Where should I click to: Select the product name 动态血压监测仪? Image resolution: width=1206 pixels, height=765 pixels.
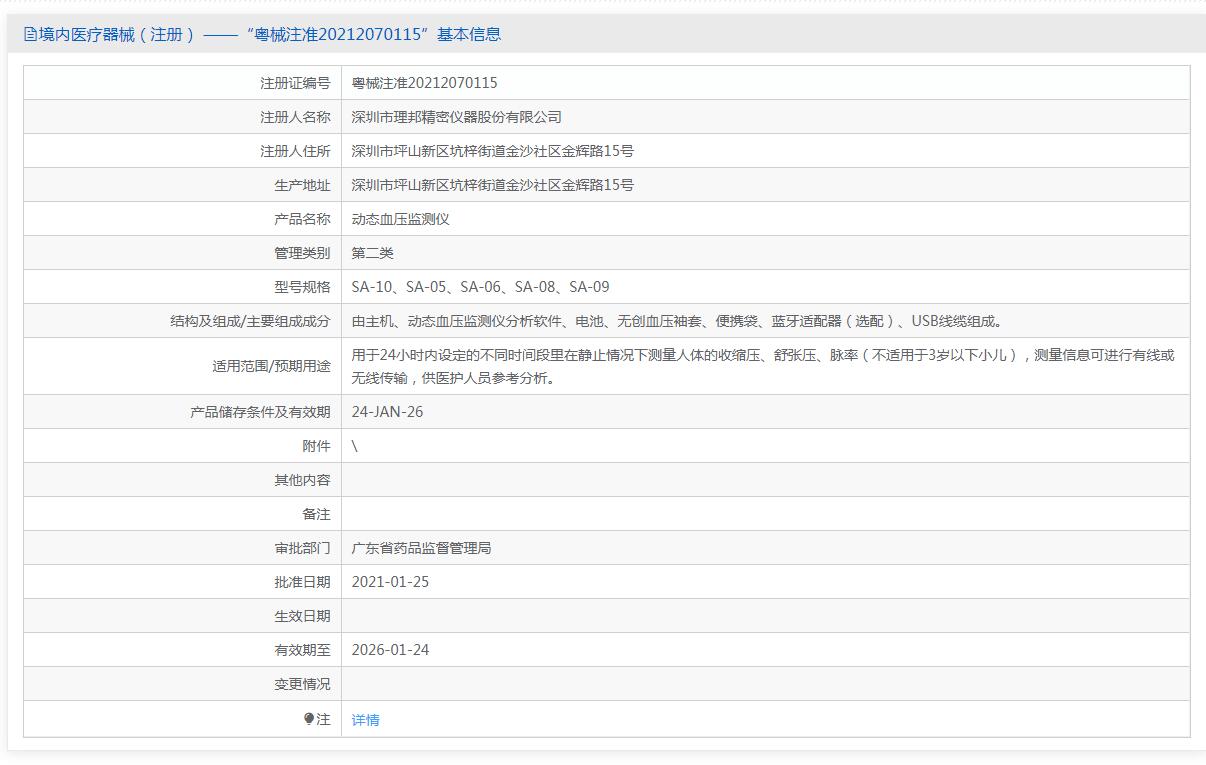coord(400,219)
